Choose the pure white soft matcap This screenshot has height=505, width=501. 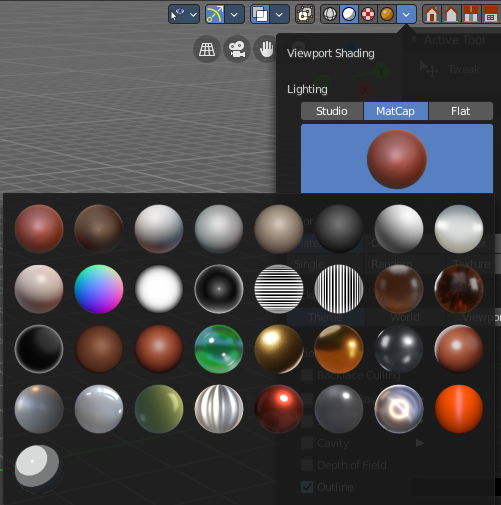point(159,289)
